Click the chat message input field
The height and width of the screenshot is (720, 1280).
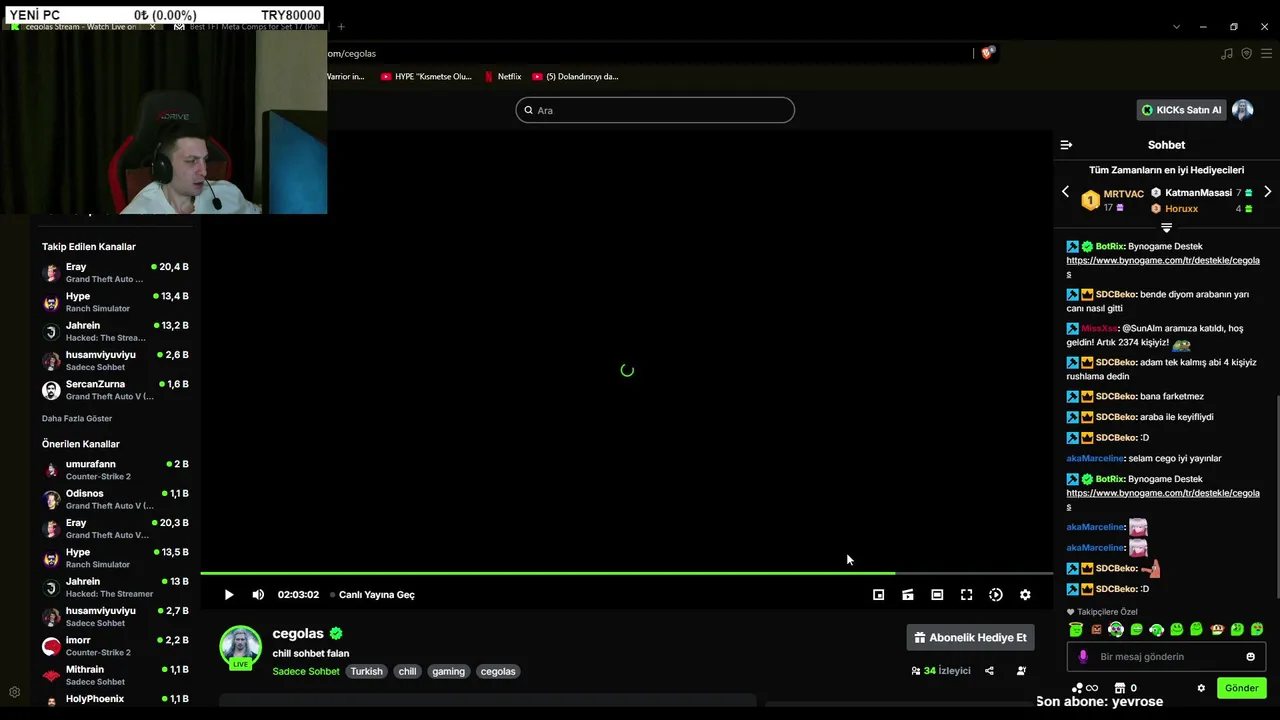pos(1166,657)
